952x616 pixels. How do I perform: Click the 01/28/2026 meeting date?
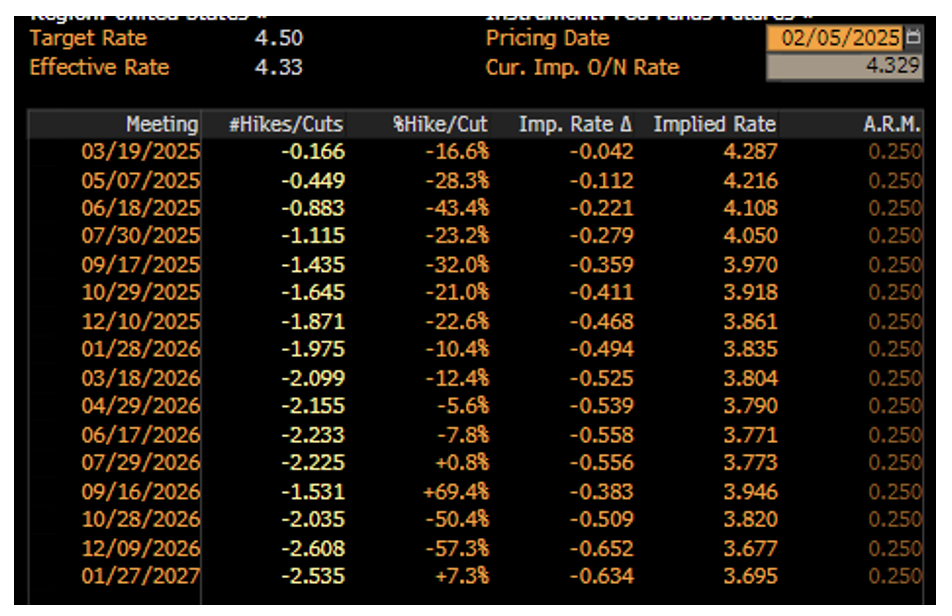tap(140, 350)
